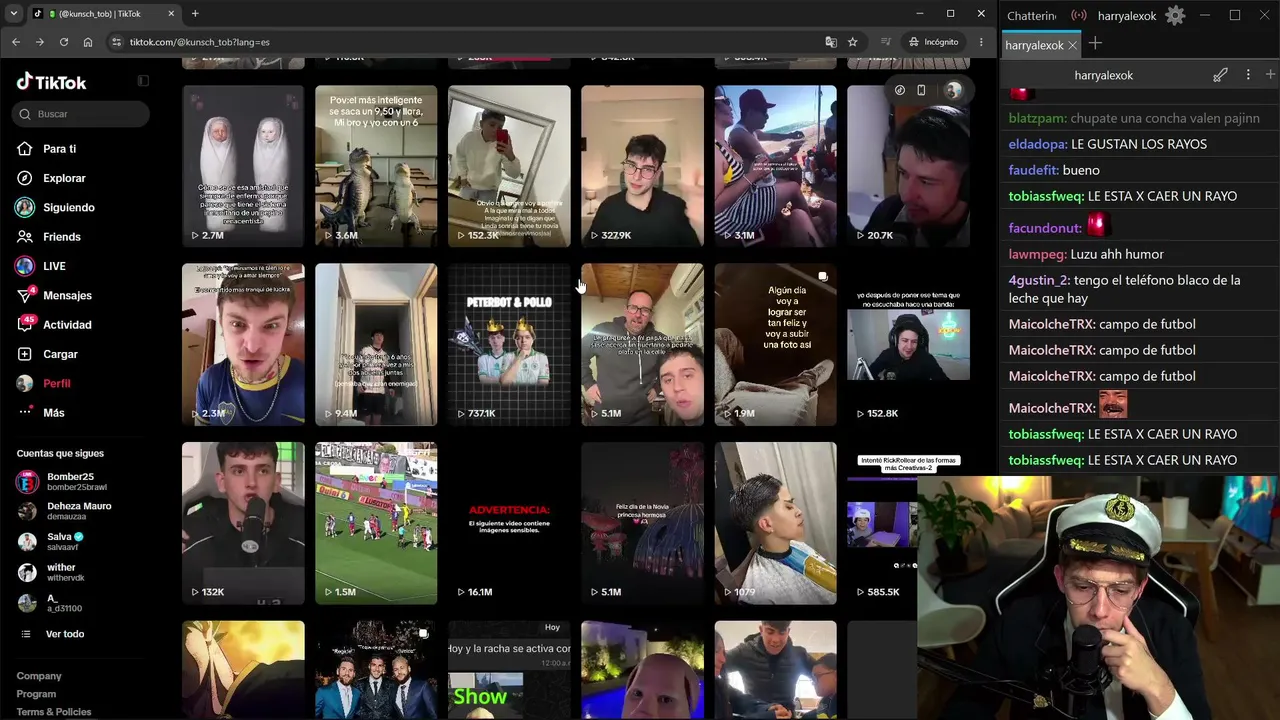Viewport: 1280px width, 720px height.
Task: Click the TikTok logo
Action: [x=52, y=82]
